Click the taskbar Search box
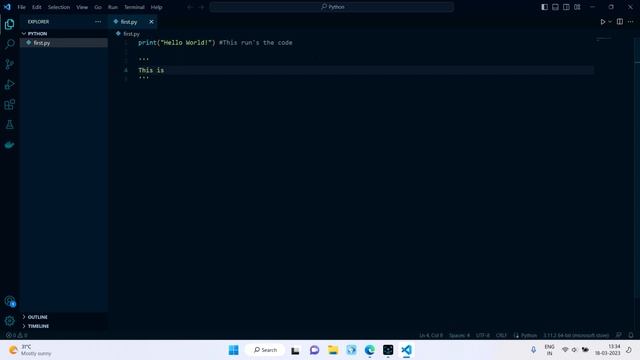The height and width of the screenshot is (360, 640). (x=265, y=350)
